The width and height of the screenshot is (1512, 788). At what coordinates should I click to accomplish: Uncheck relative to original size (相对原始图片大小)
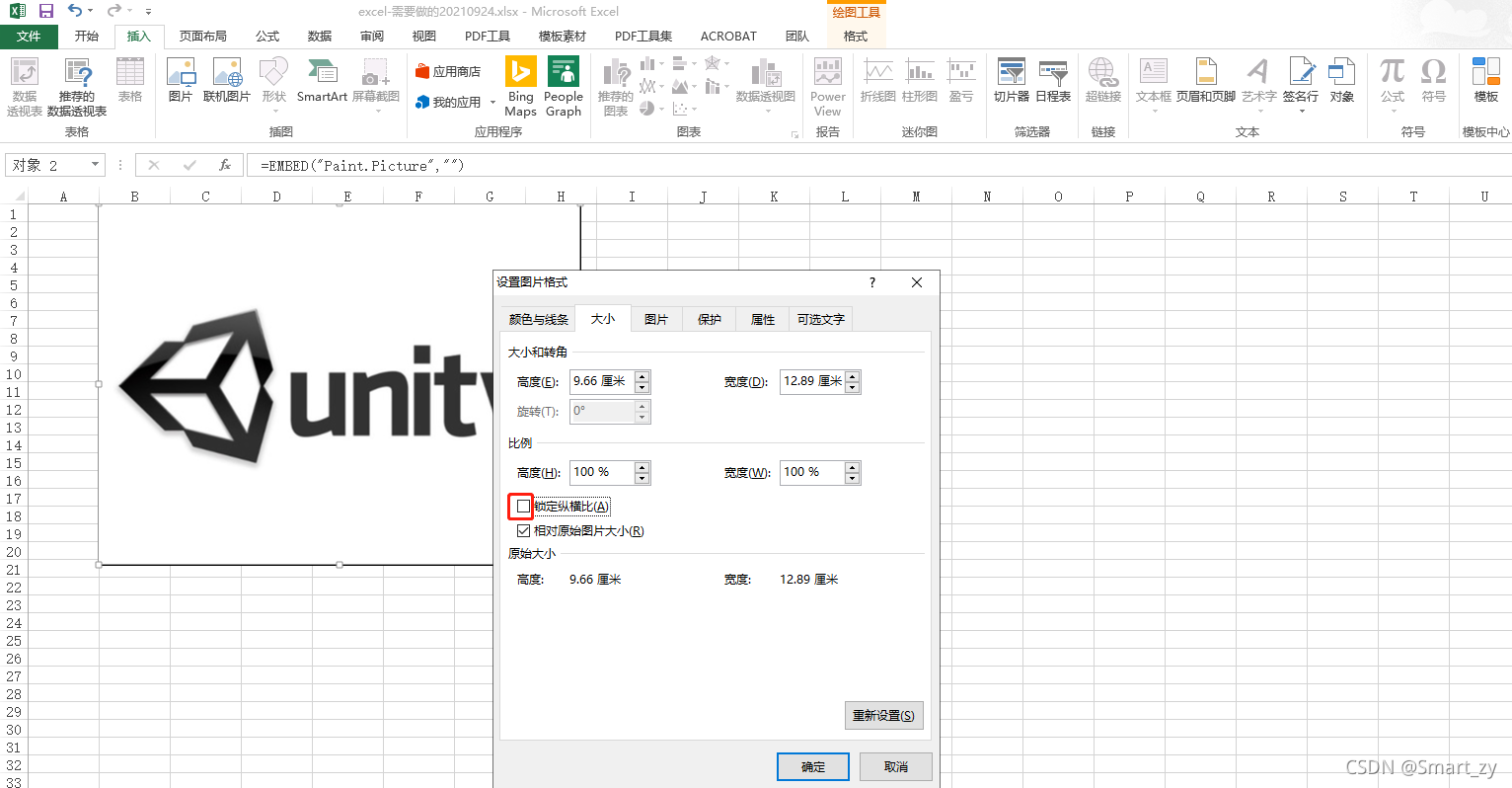[523, 531]
